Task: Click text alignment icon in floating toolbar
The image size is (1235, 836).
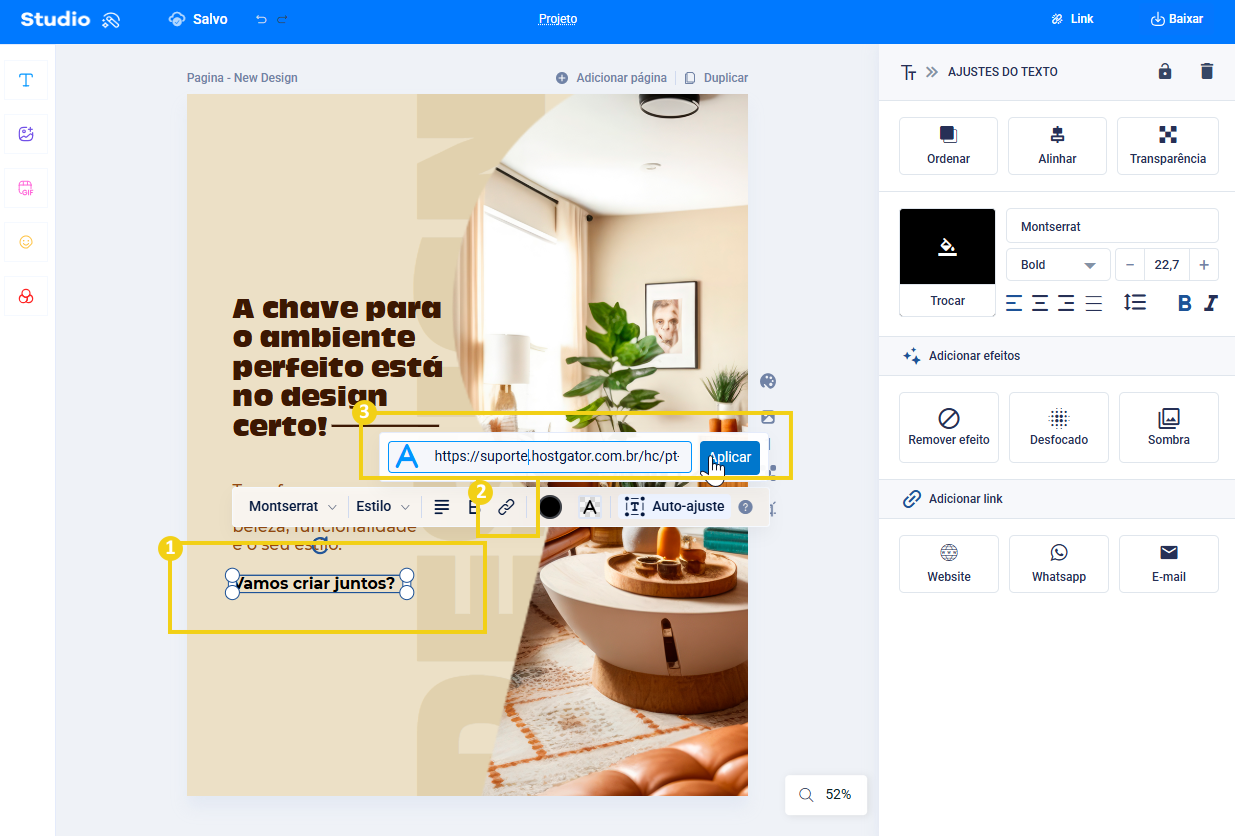Action: coord(442,507)
